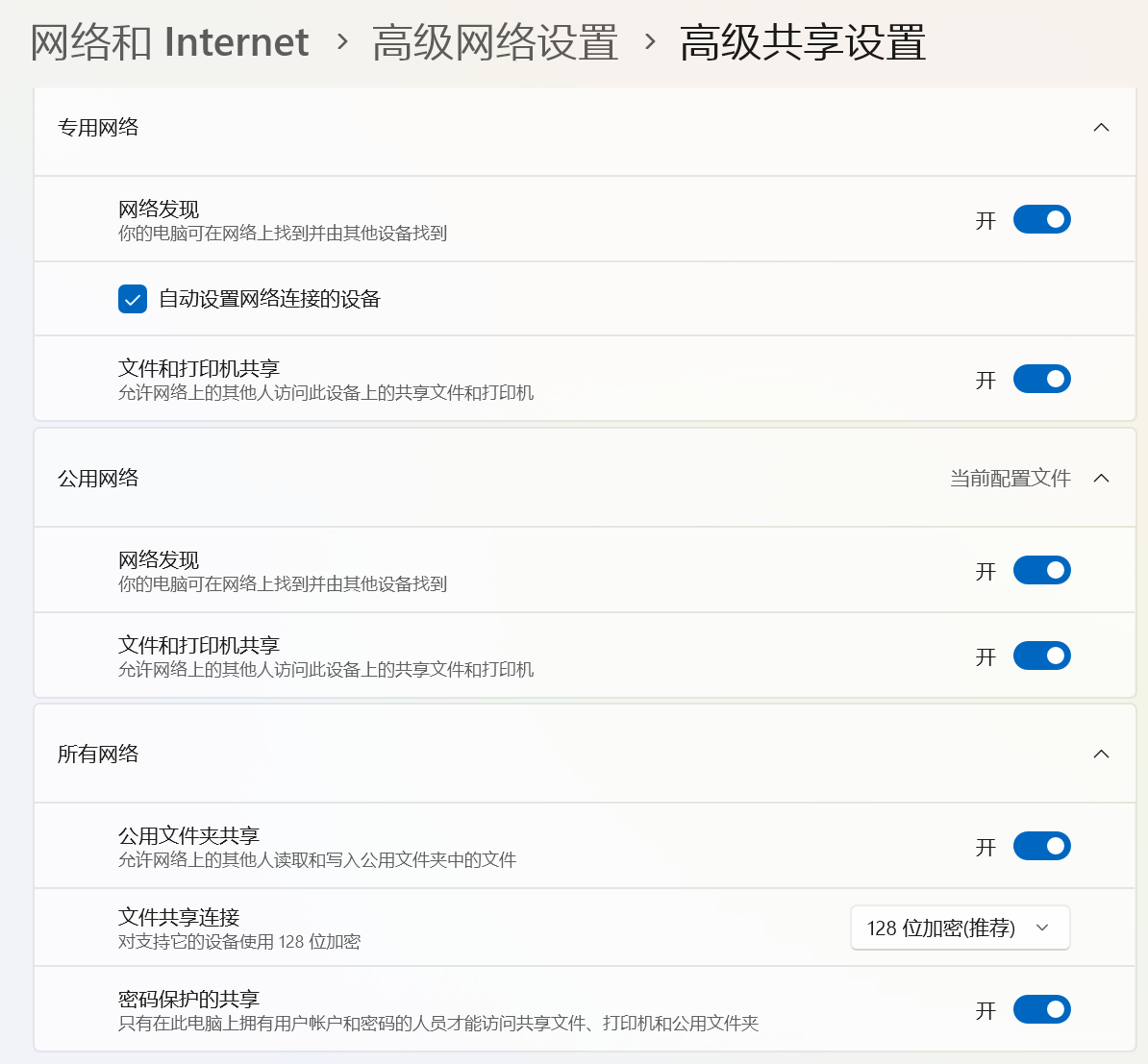Viewport: 1148px width, 1064px height.
Task: Click the 专用网络 section header
Action: point(98,128)
